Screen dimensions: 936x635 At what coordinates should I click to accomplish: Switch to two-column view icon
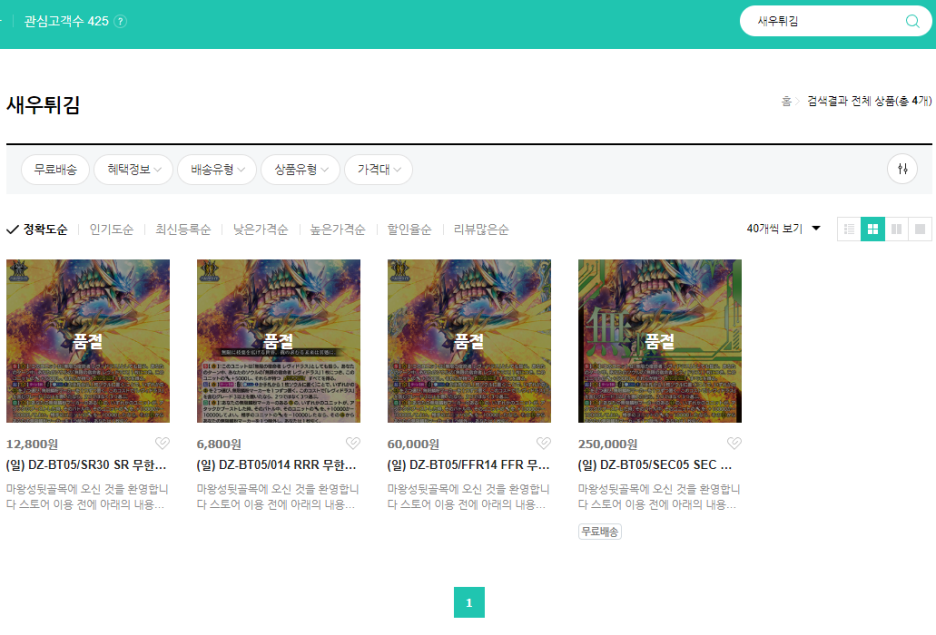click(x=896, y=229)
